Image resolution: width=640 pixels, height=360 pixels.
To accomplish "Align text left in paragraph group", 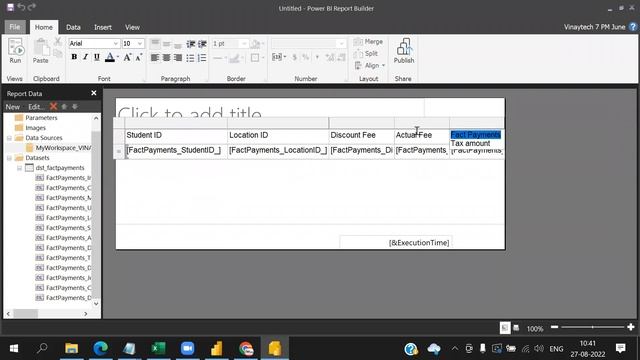I will pyautogui.click(x=155, y=58).
